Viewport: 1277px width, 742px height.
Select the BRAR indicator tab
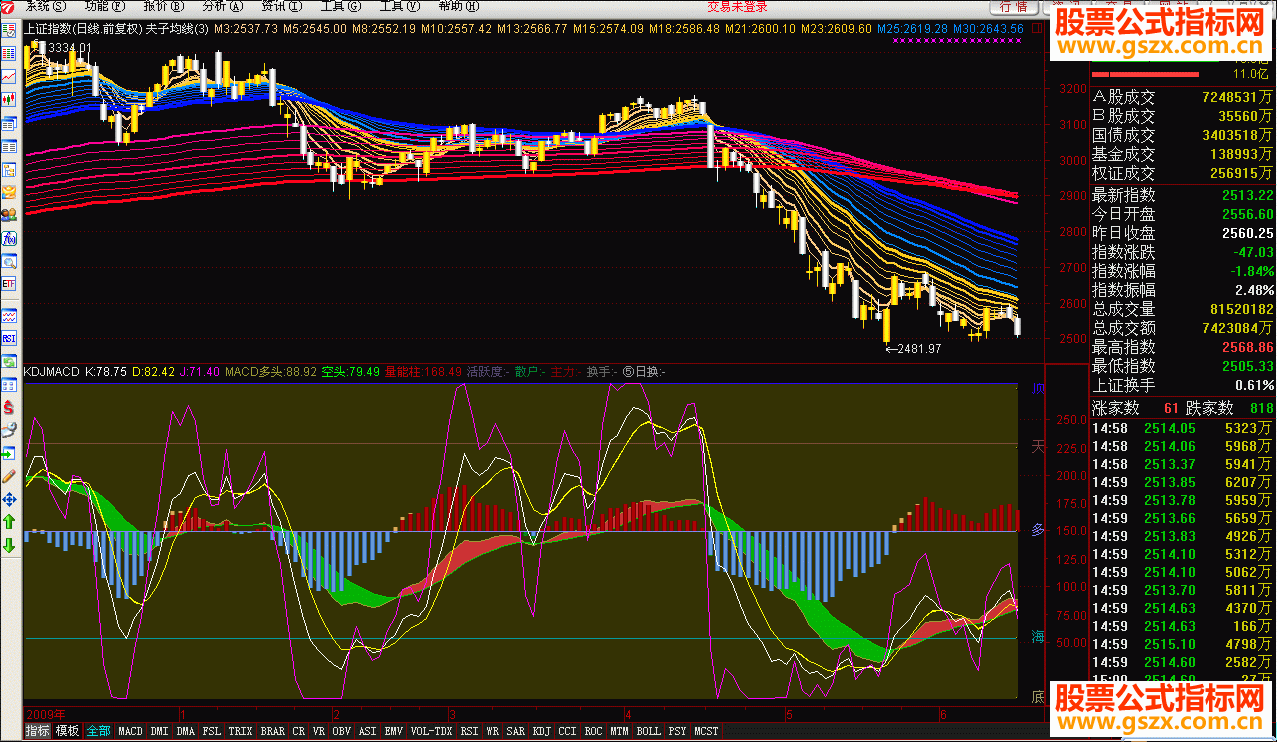273,731
